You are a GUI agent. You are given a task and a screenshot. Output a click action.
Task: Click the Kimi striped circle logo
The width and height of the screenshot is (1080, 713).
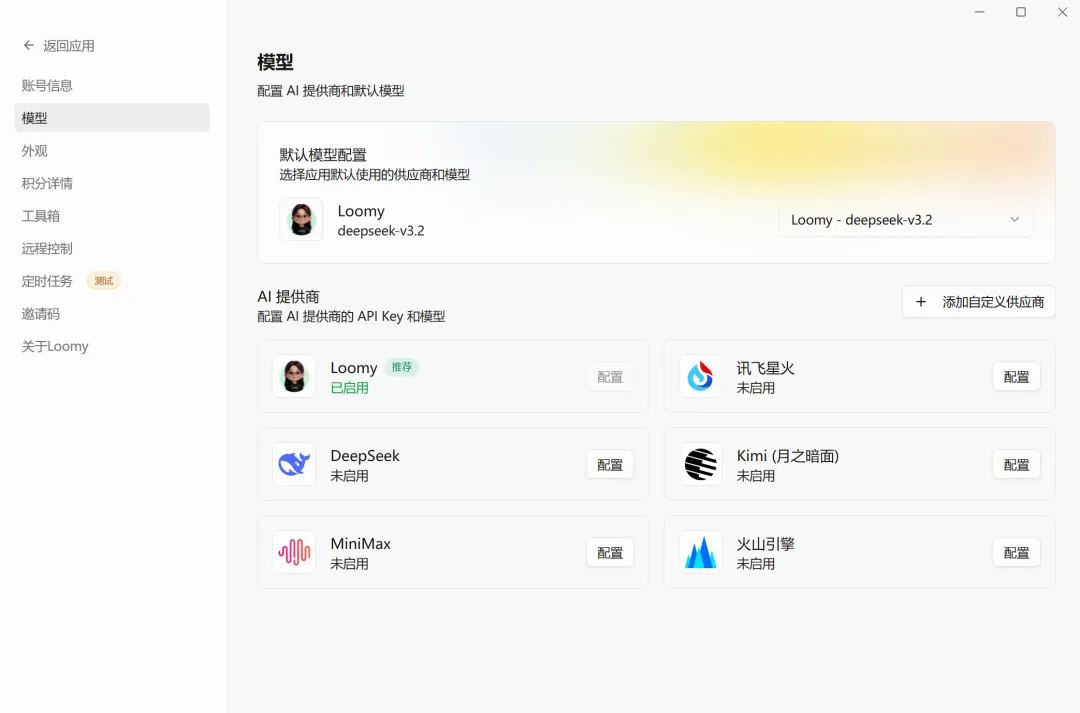pos(700,464)
